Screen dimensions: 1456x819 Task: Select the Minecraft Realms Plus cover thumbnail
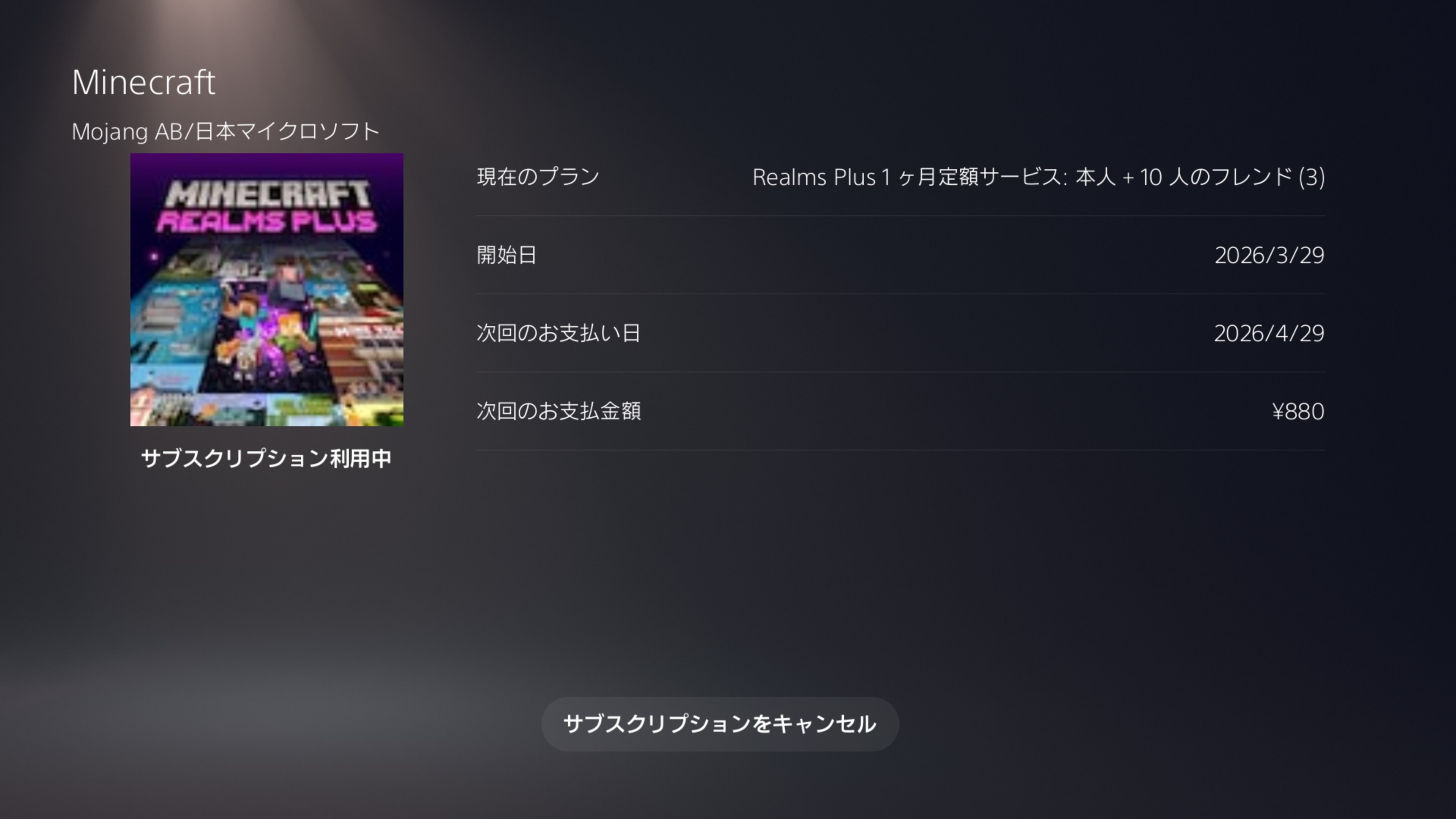pyautogui.click(x=267, y=289)
